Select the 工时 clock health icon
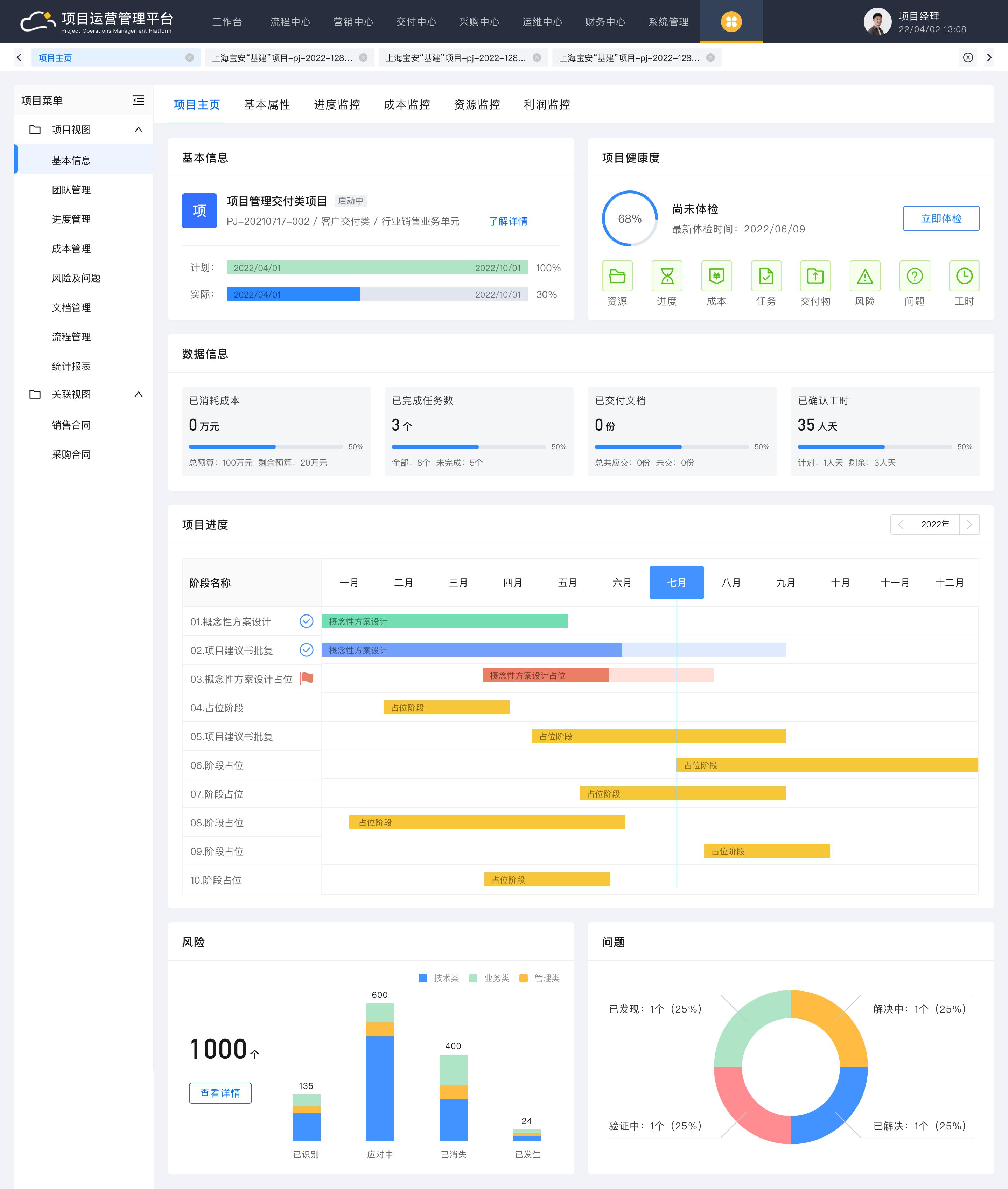 coord(964,276)
